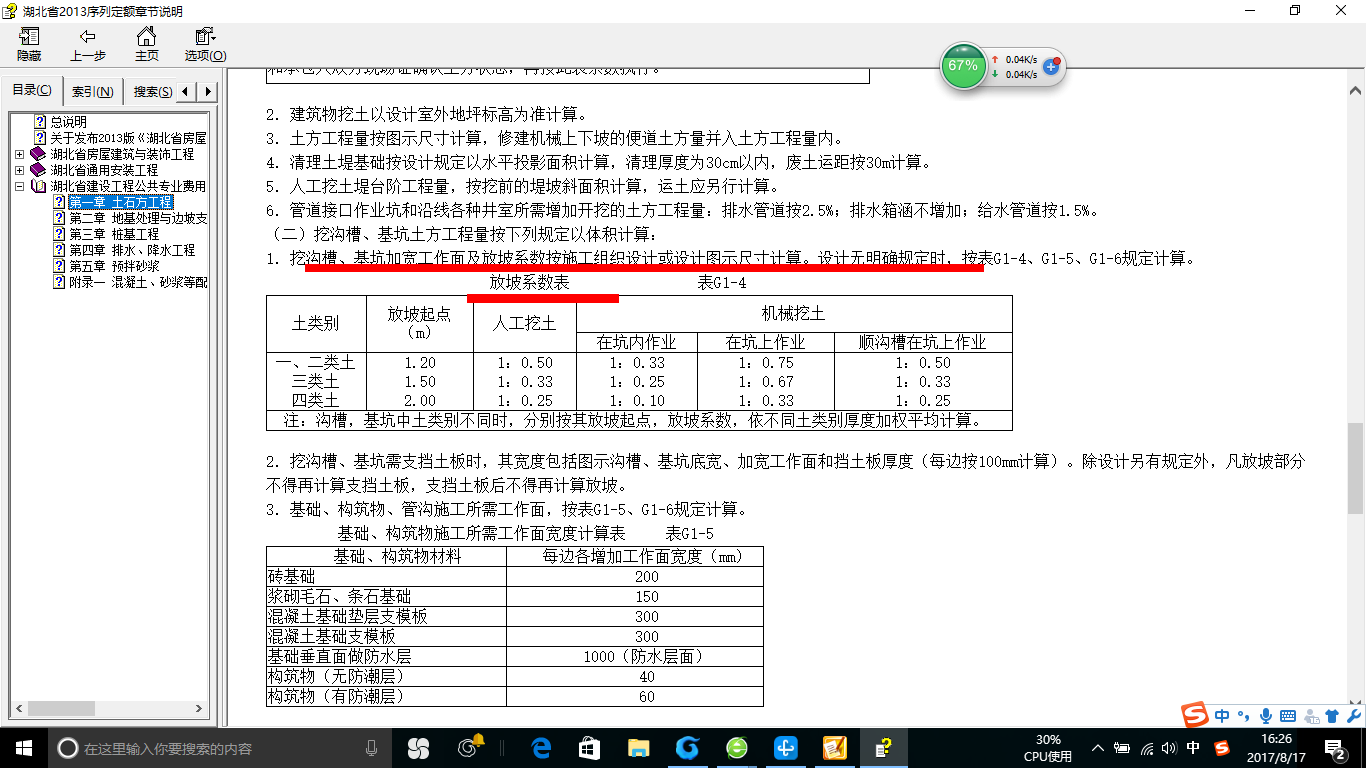Click the blue plus on speed widget

1051,67
